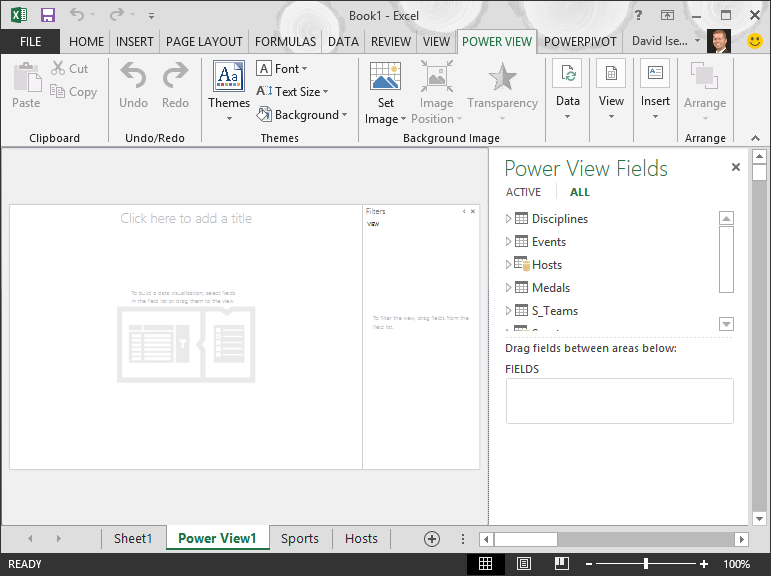Open the Insert ribbon group menu

point(655,90)
